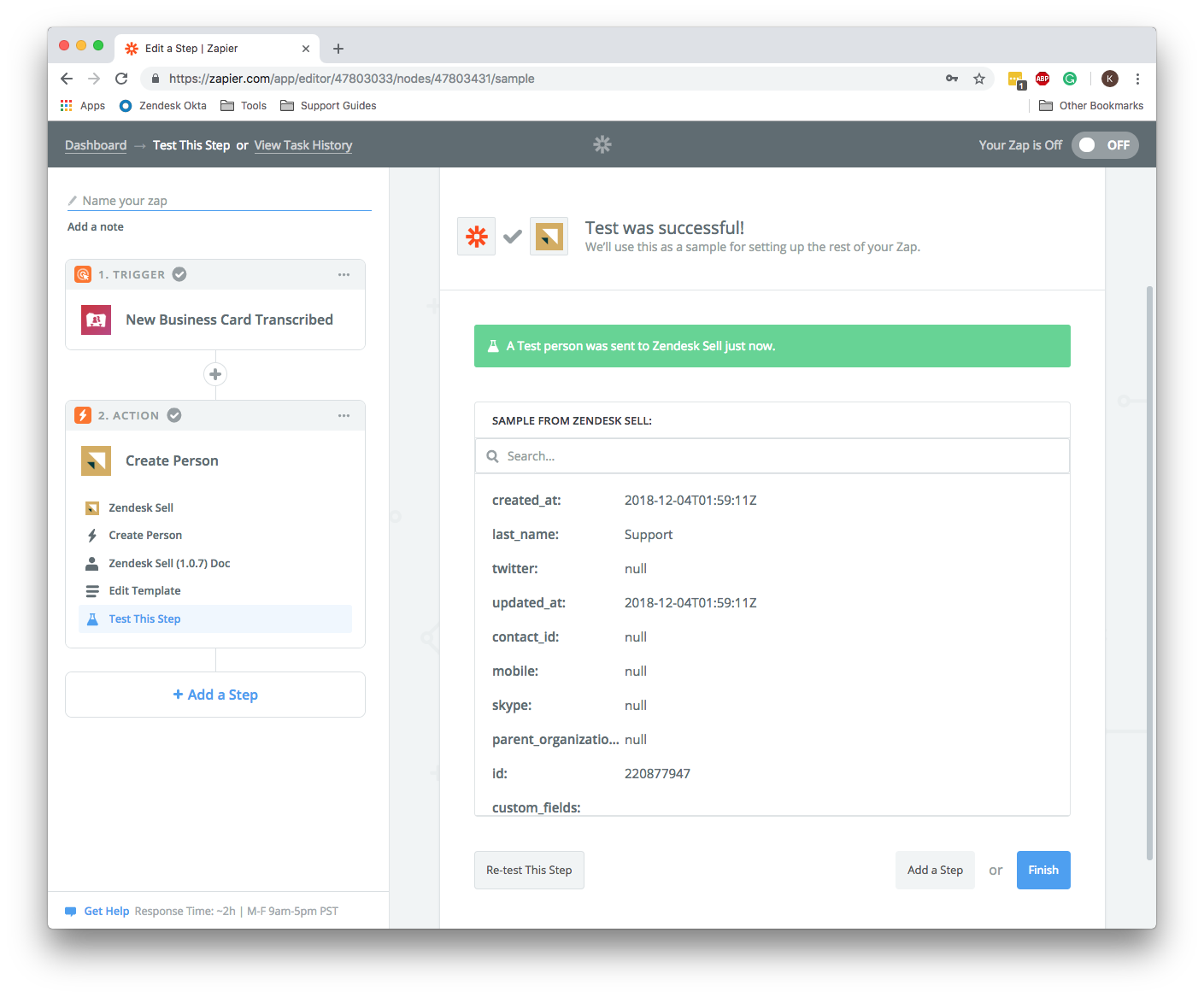This screenshot has width=1204, height=997.
Task: Select Create Person action sub-step
Action: [x=215, y=536]
